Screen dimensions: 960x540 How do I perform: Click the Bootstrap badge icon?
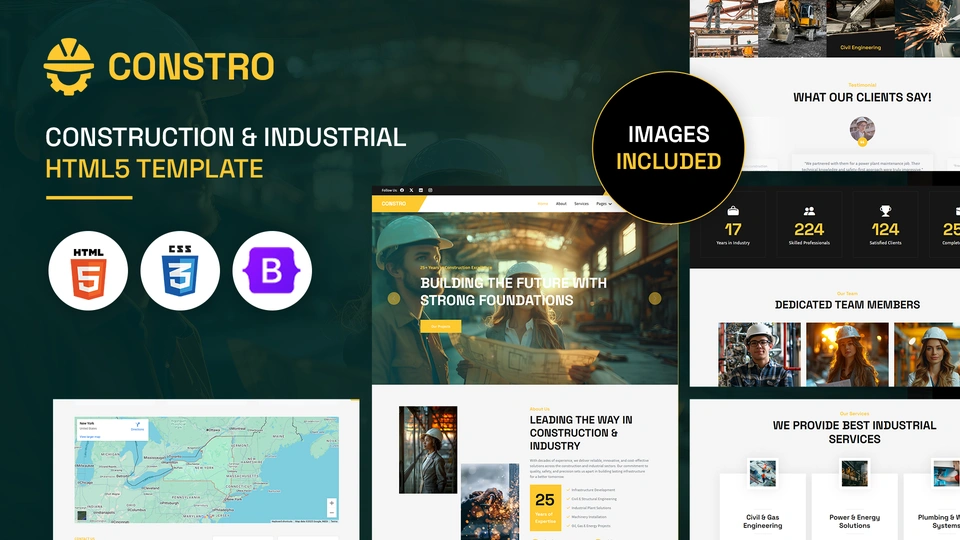pyautogui.click(x=272, y=271)
